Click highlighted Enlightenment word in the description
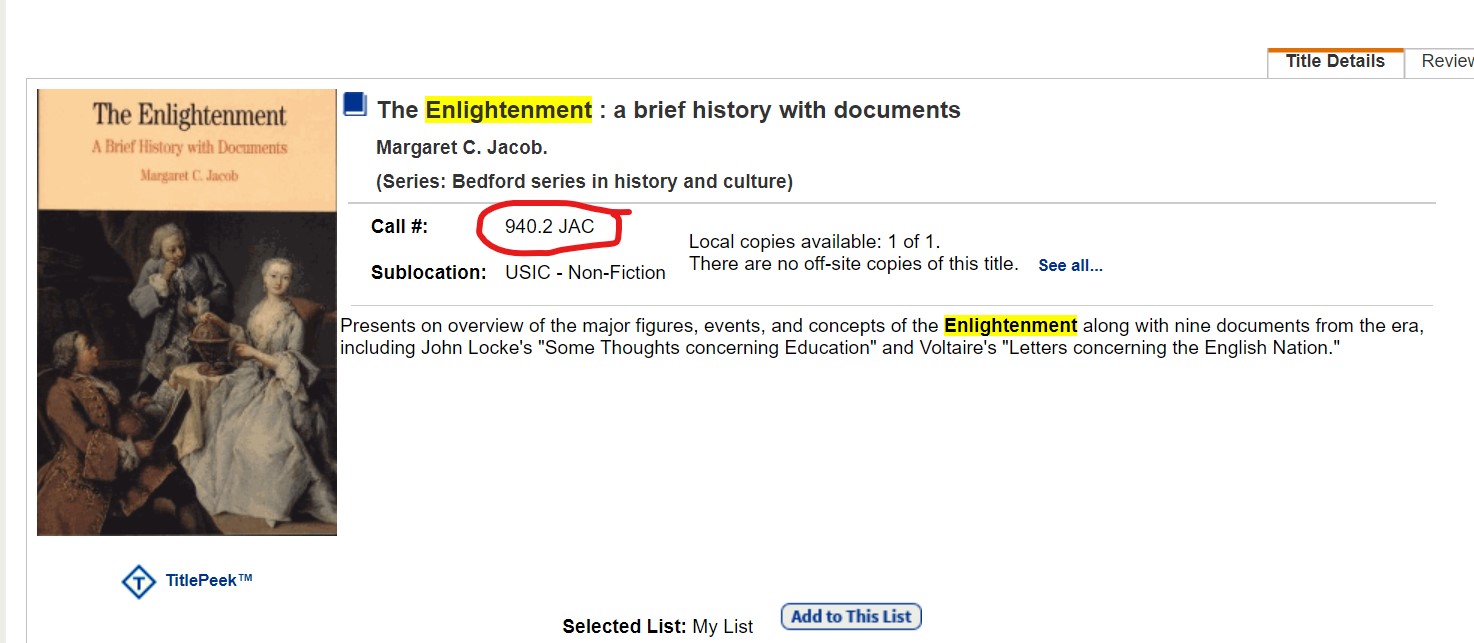This screenshot has height=643, width=1474. 1010,326
